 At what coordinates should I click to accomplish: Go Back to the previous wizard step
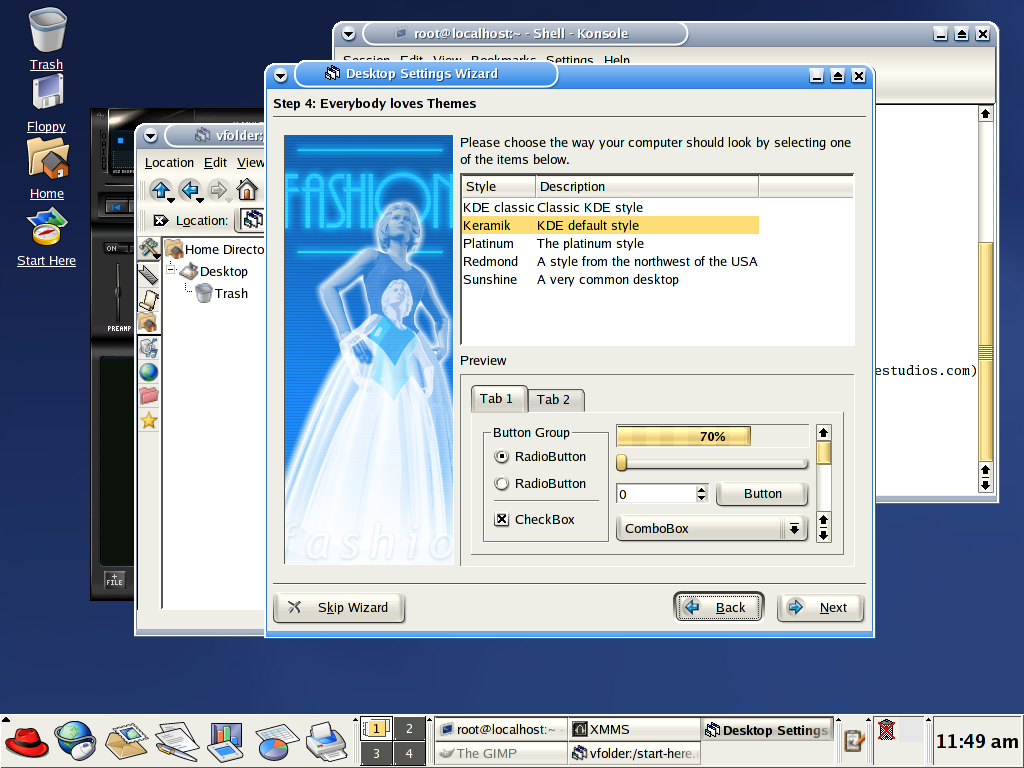(x=718, y=607)
